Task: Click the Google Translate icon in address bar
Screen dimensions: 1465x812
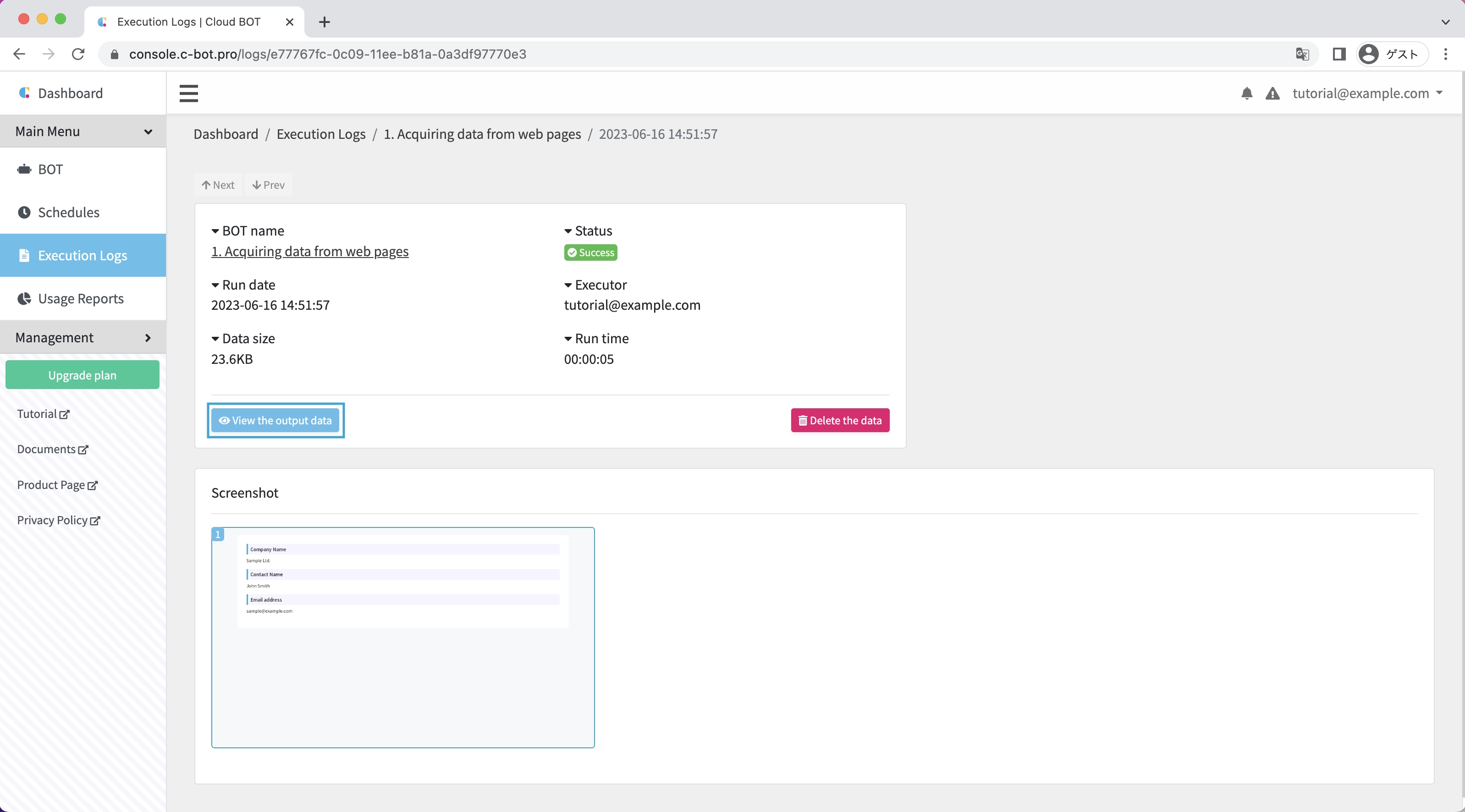Action: pos(1302,54)
